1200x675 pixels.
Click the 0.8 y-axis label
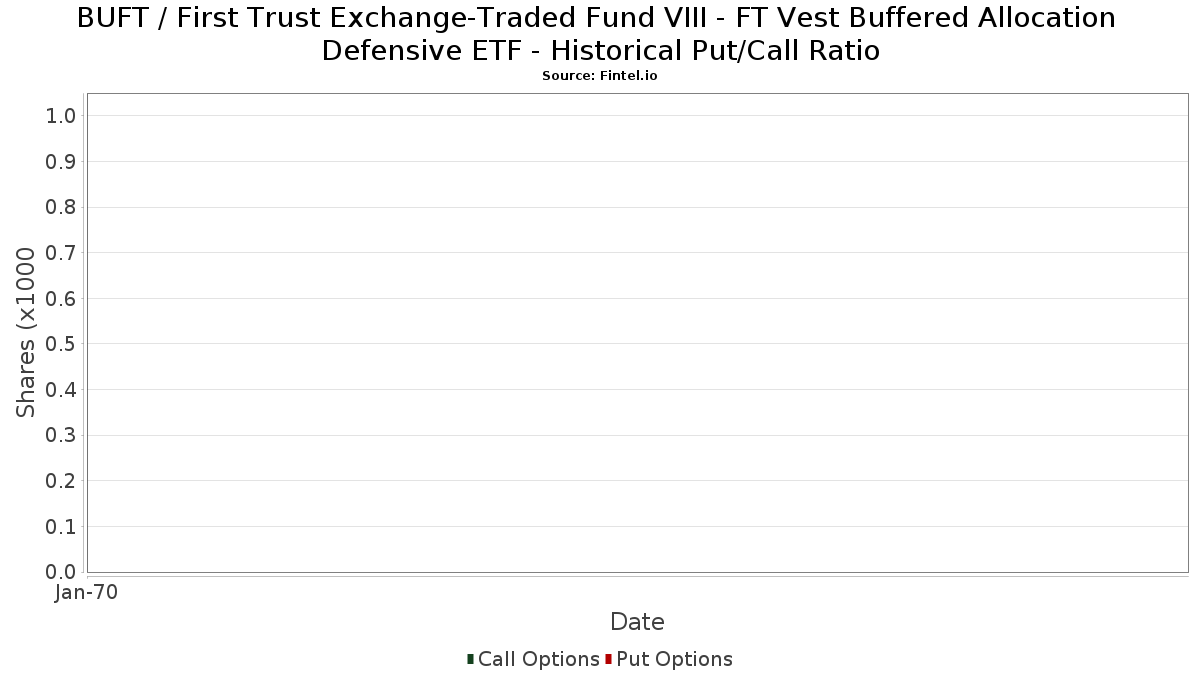pyautogui.click(x=61, y=207)
